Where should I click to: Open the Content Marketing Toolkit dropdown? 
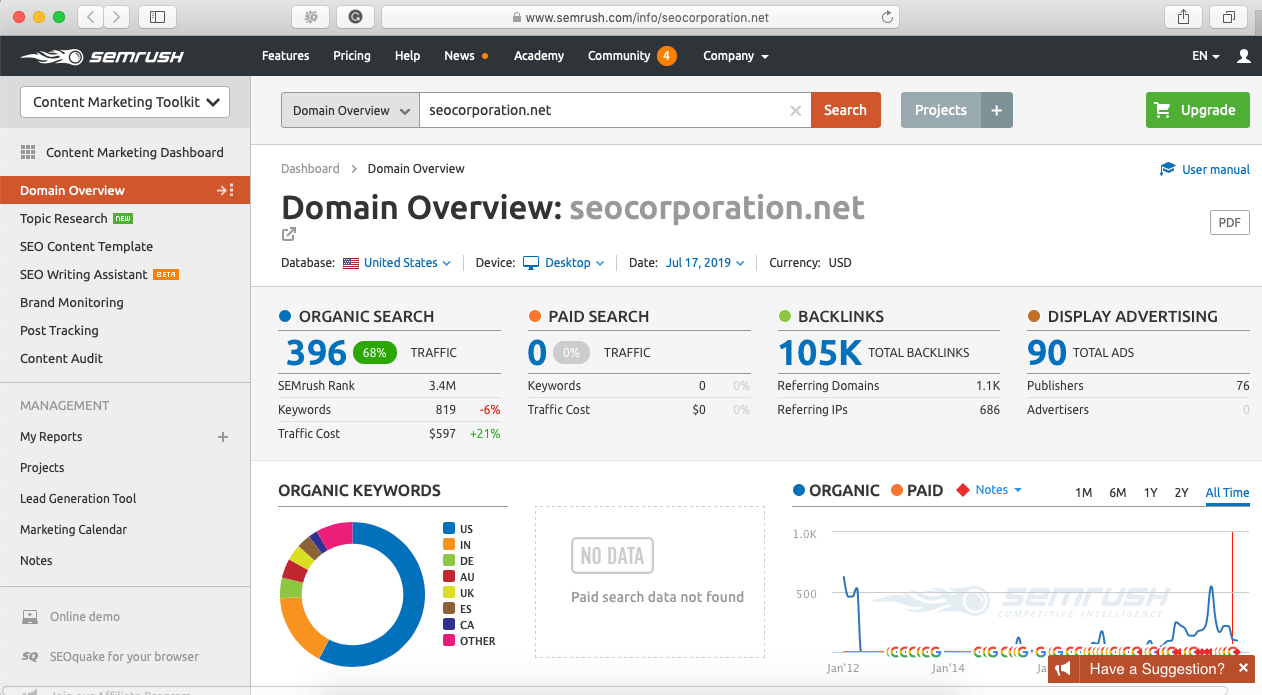click(x=125, y=102)
